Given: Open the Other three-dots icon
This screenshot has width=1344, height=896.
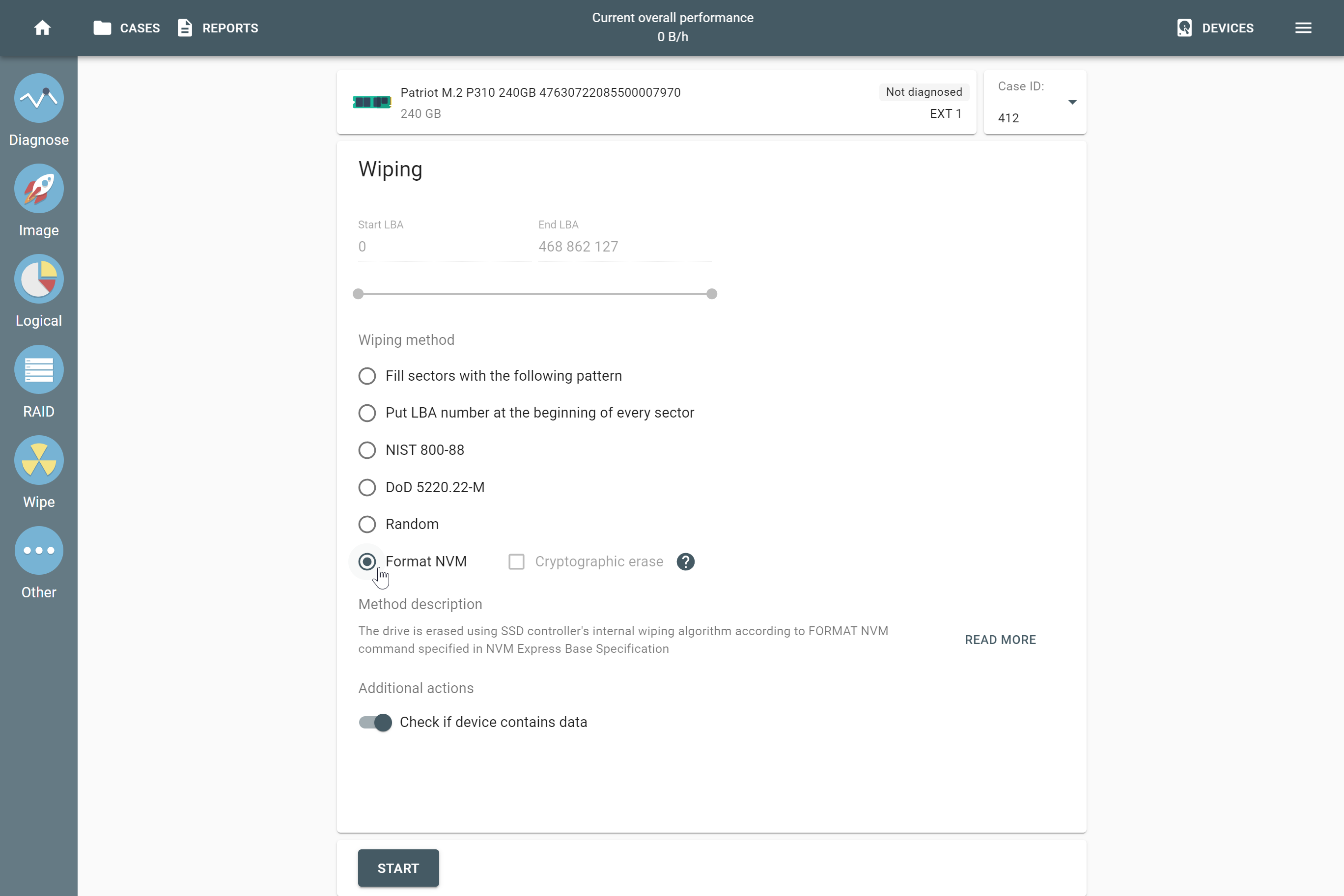Looking at the screenshot, I should (39, 551).
